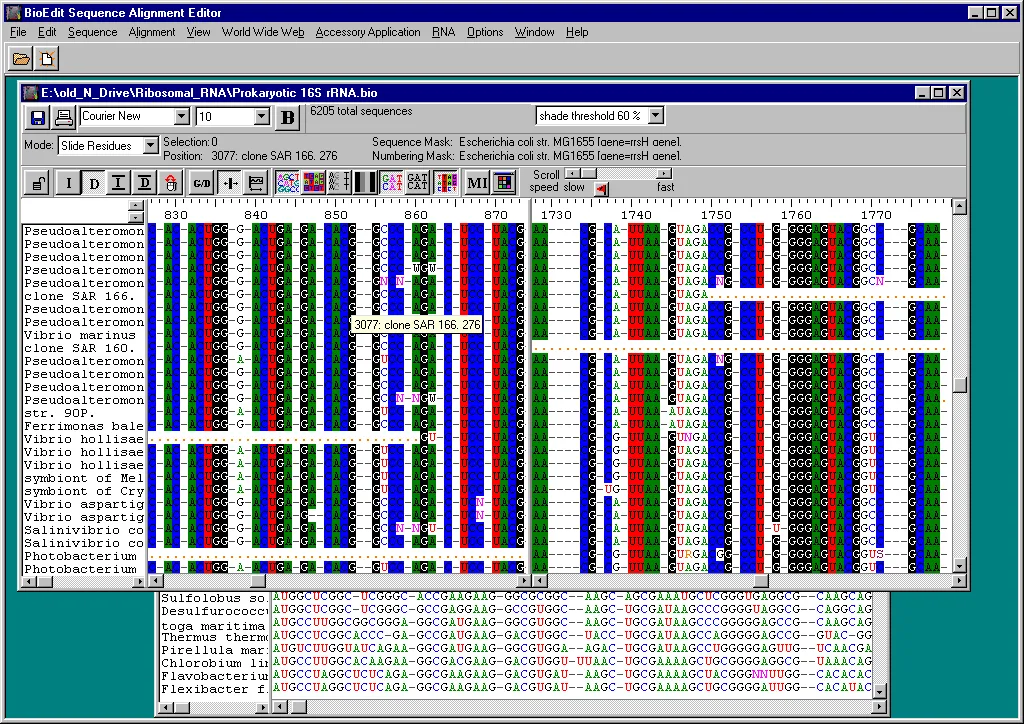Select the insert gap tool icon
Screen dimensions: 1024x724
(227, 183)
